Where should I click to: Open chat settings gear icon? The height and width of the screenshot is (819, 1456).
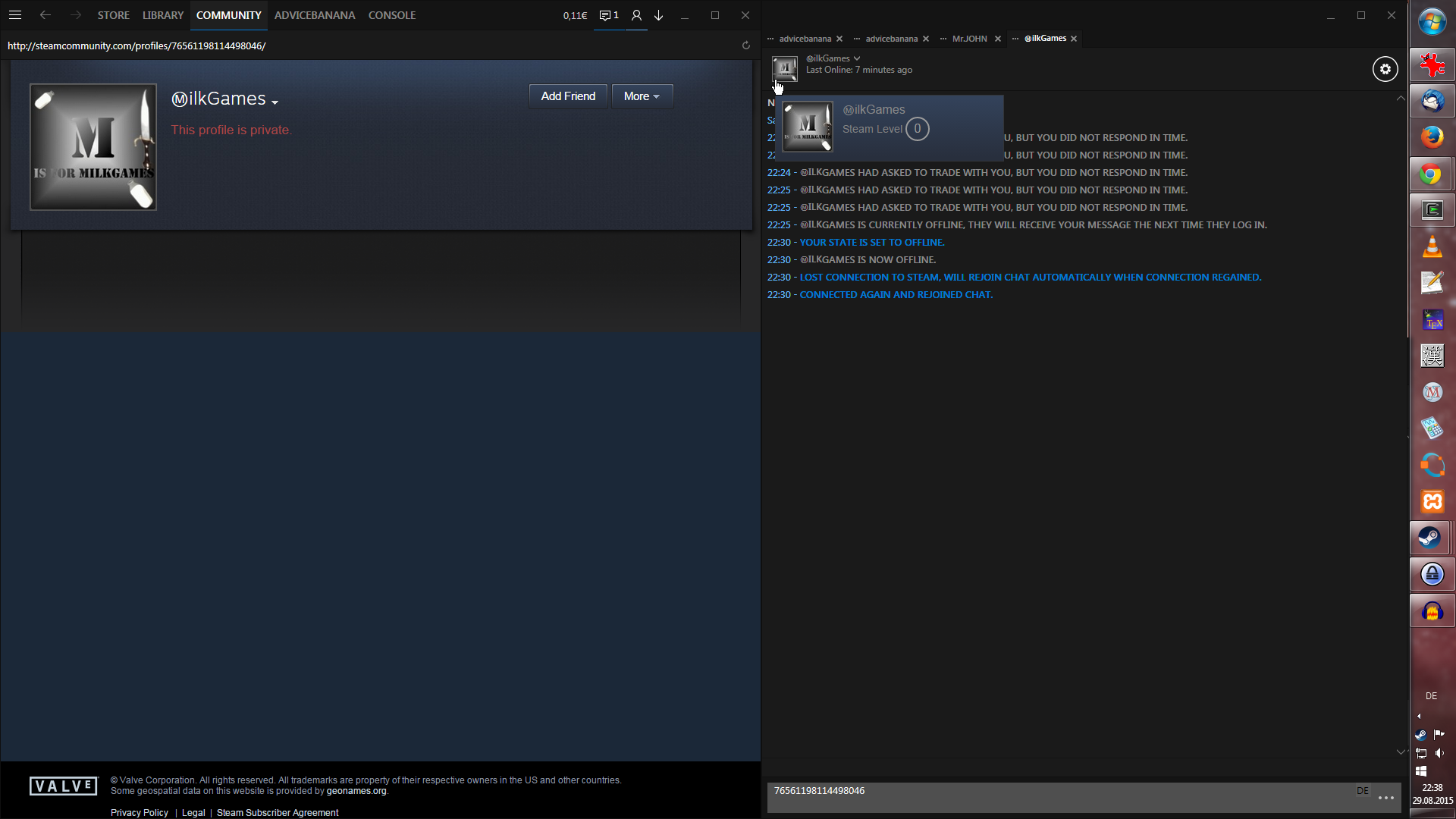pyautogui.click(x=1385, y=69)
